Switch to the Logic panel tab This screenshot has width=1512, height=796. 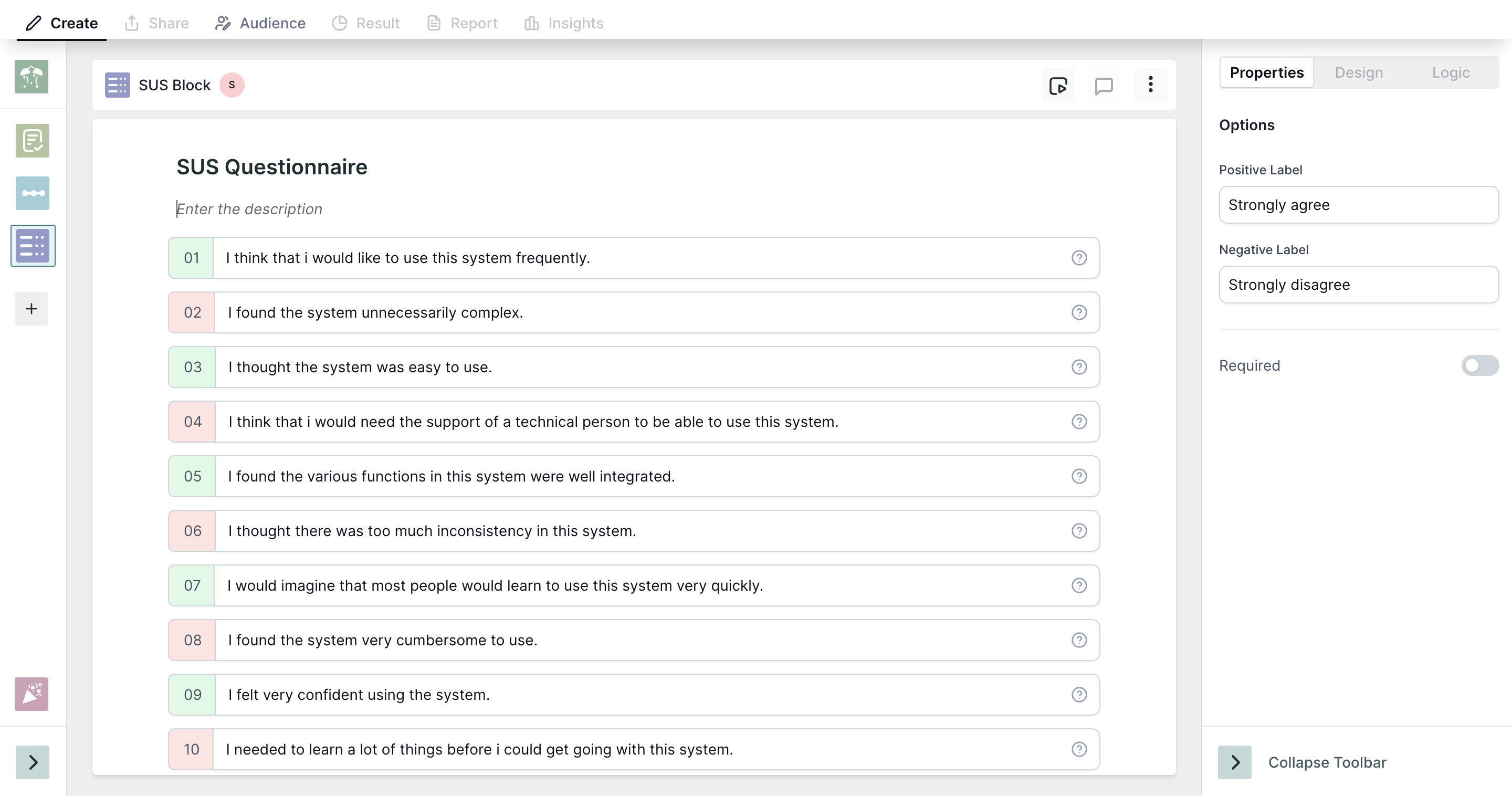pos(1451,73)
